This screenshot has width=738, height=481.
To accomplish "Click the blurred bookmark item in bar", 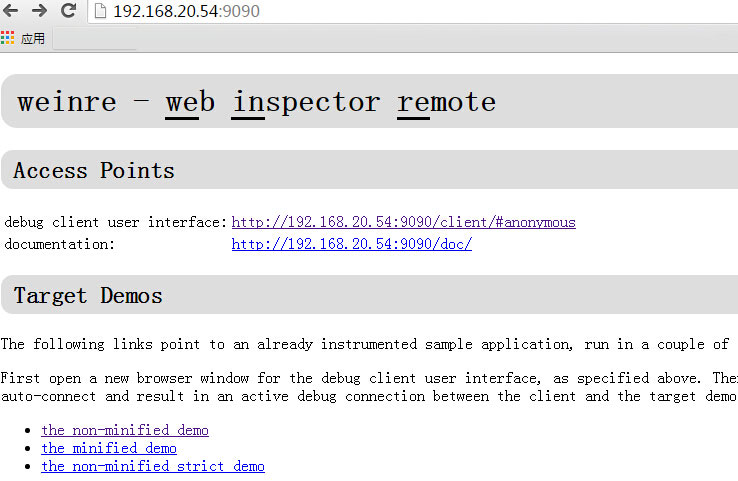I will coord(95,40).
